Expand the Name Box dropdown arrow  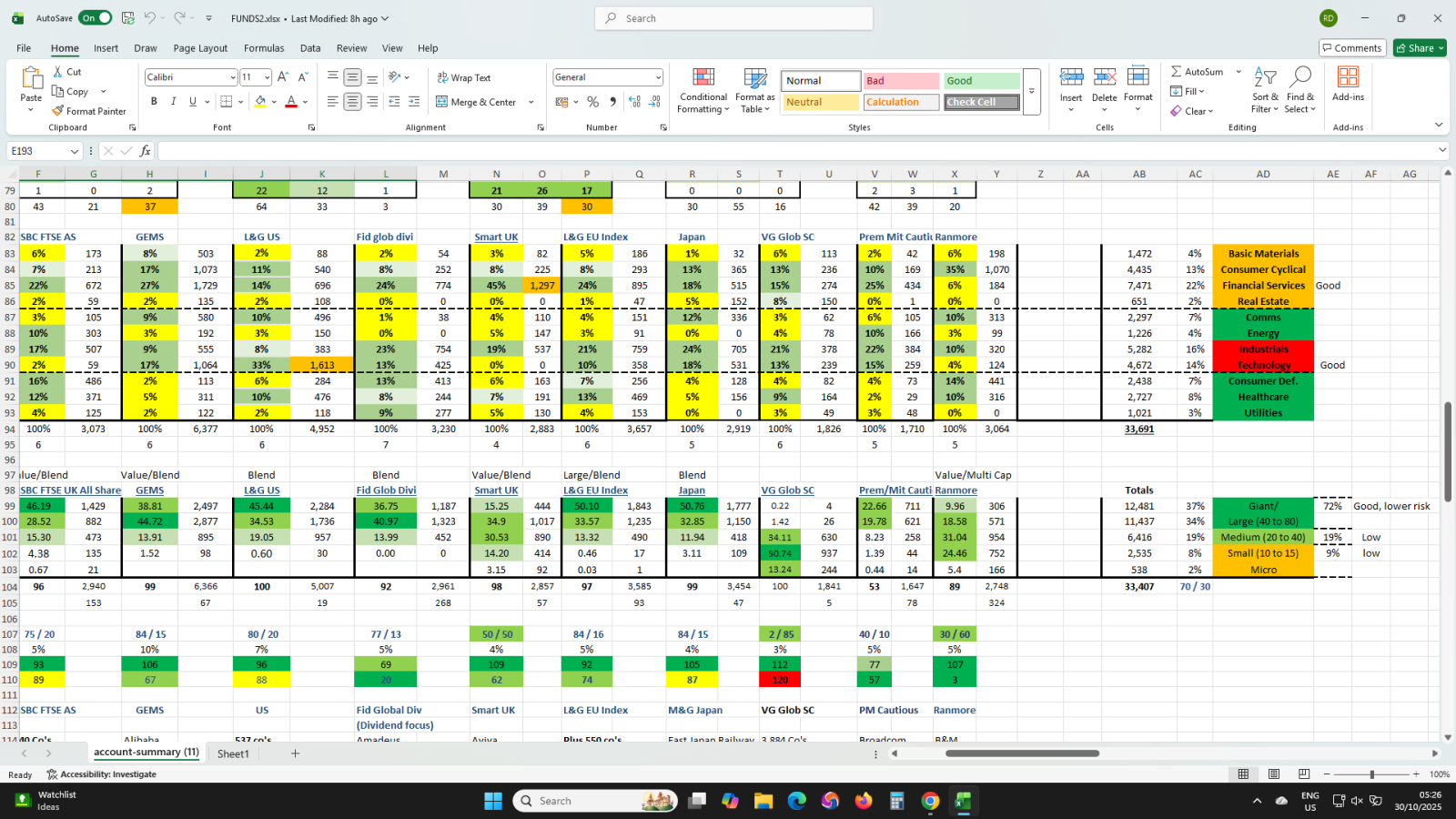(74, 151)
